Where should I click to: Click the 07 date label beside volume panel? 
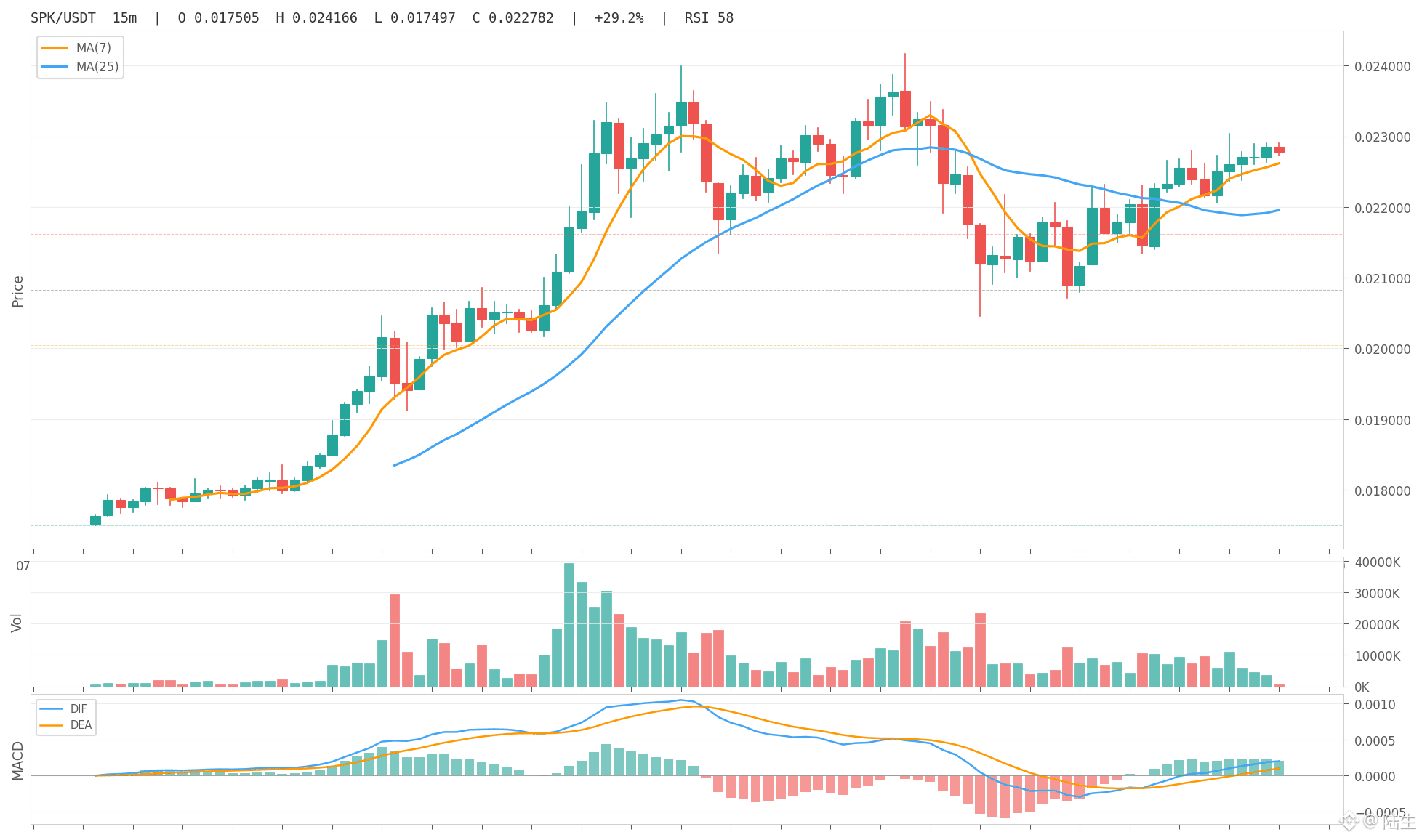23,566
